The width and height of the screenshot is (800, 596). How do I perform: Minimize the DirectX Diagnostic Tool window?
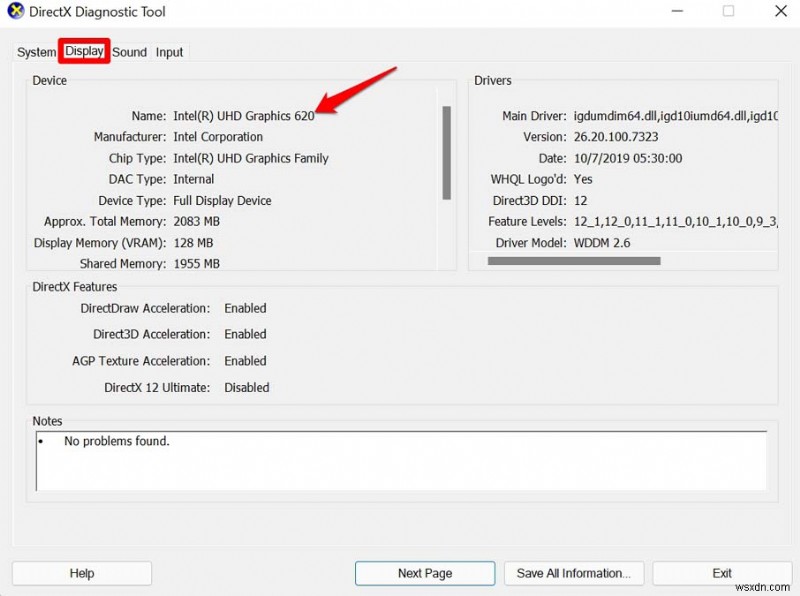click(677, 11)
